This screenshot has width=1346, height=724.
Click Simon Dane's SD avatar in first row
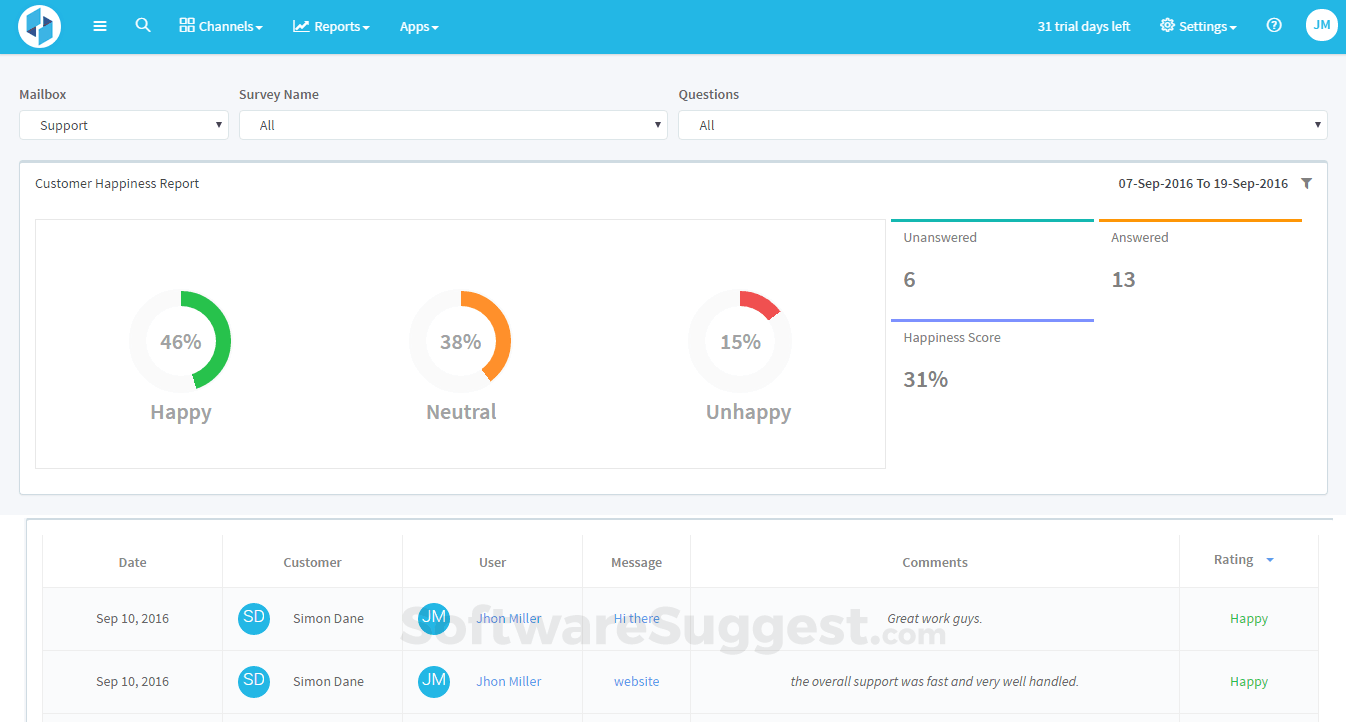pos(254,618)
